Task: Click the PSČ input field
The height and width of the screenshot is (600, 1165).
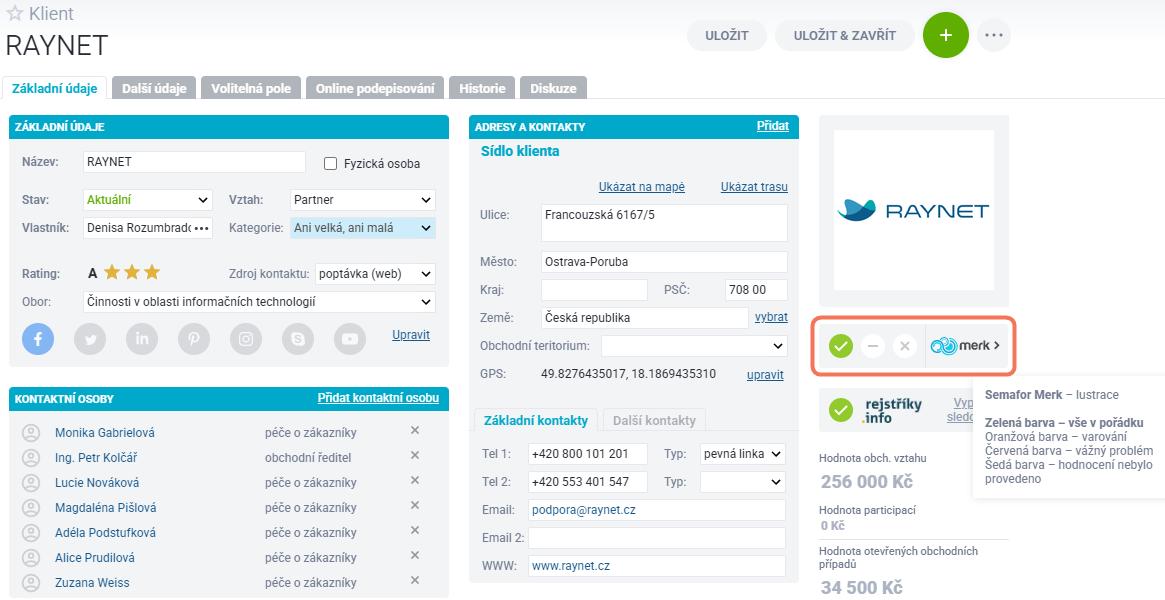Action: [x=756, y=290]
